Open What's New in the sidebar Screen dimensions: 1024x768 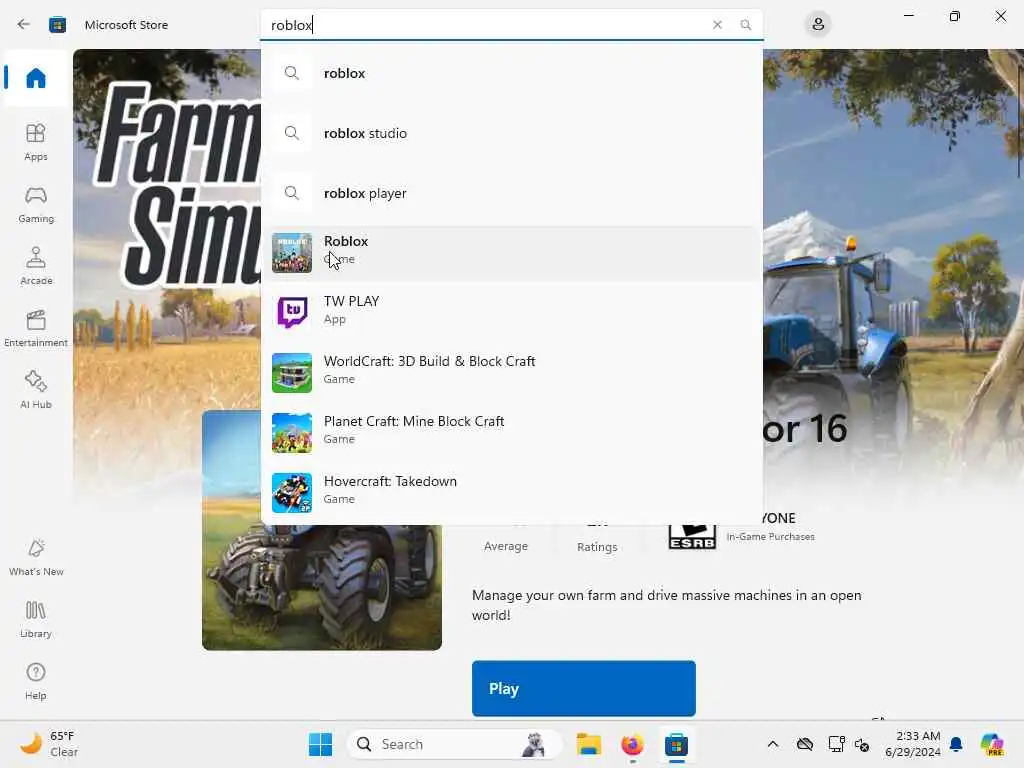(36, 557)
